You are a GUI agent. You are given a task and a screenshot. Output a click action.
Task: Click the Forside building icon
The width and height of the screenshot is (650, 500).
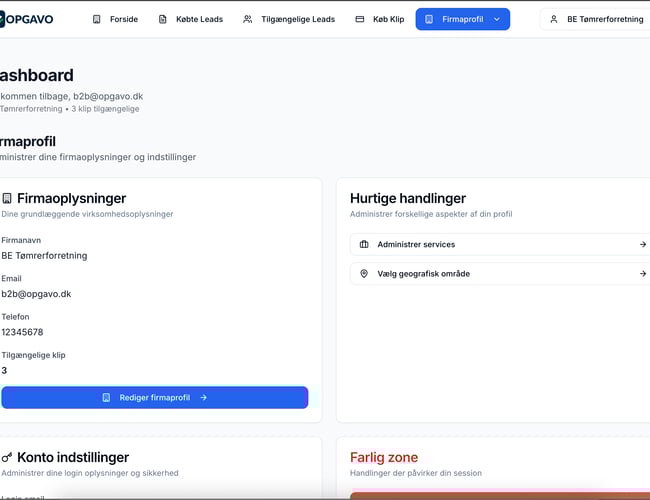97,19
